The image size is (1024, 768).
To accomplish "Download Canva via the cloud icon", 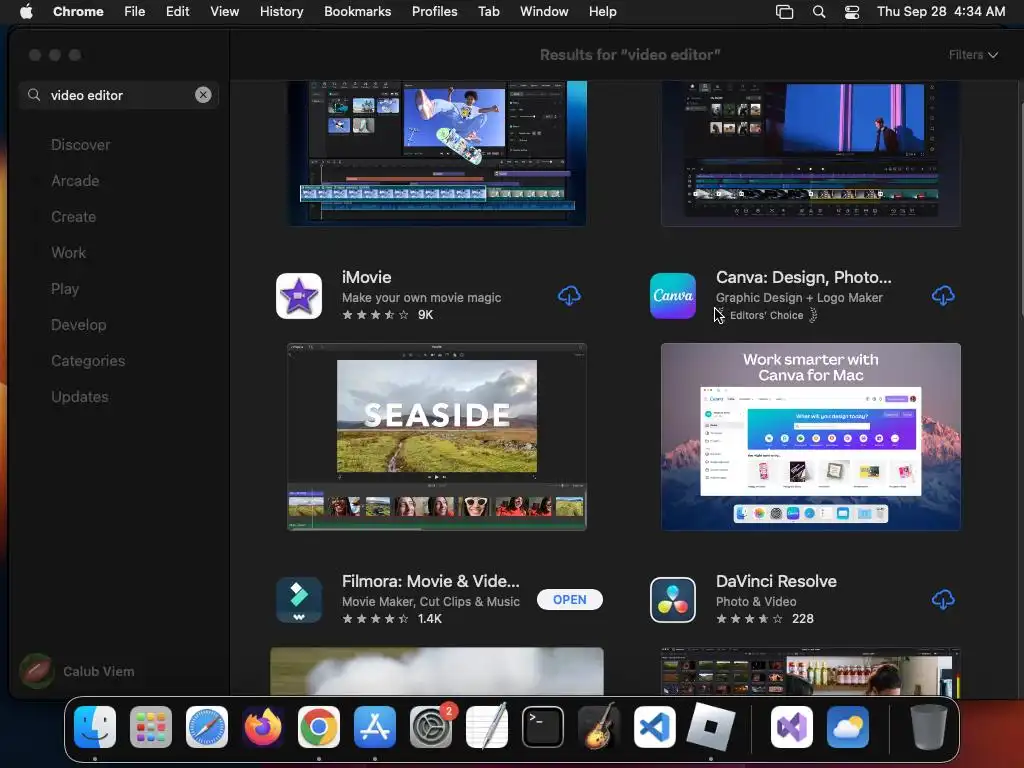I will tap(943, 296).
